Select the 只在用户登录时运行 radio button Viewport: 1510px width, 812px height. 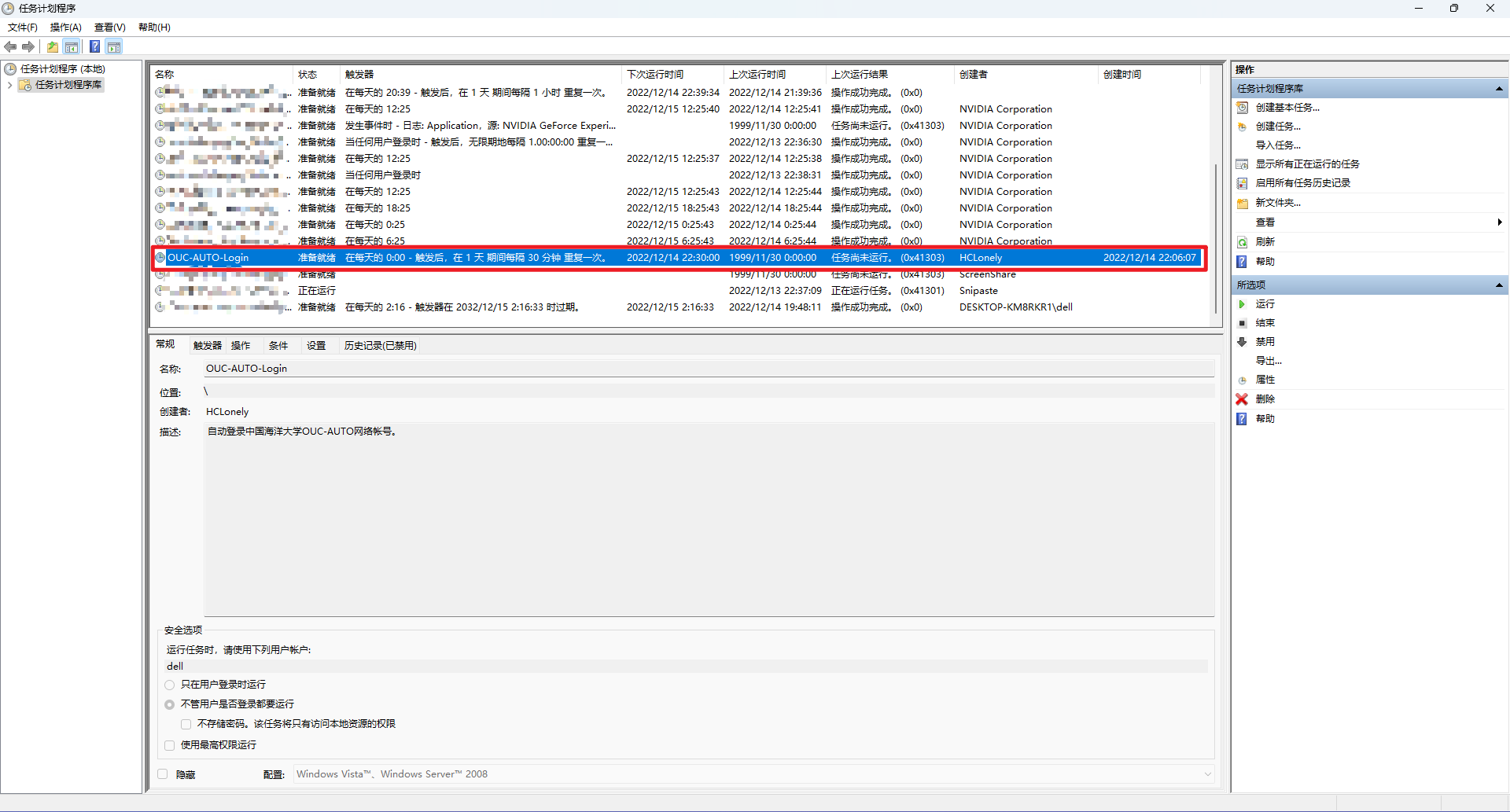coord(170,685)
